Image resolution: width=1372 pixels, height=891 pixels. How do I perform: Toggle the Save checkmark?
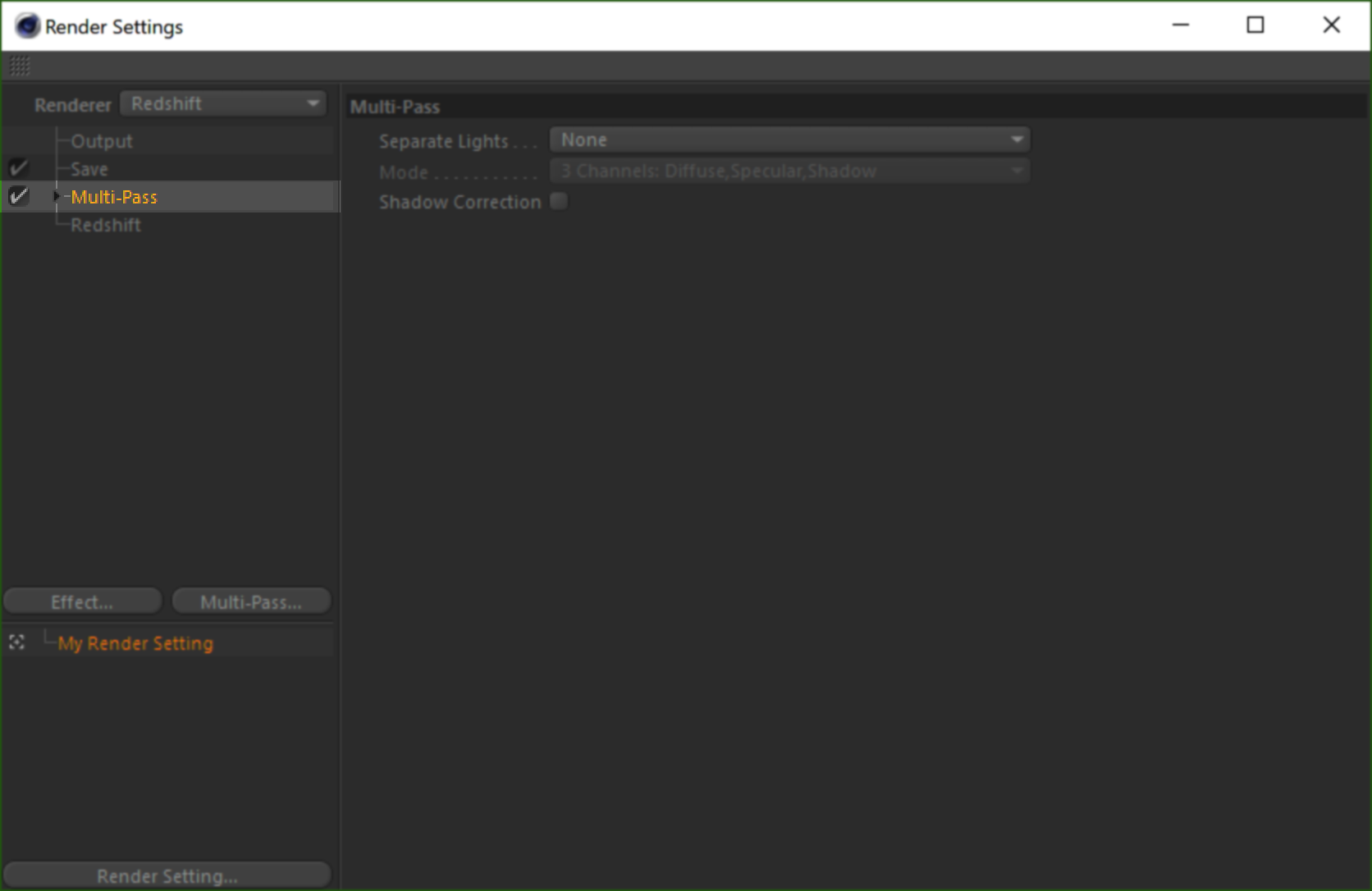pyautogui.click(x=18, y=168)
